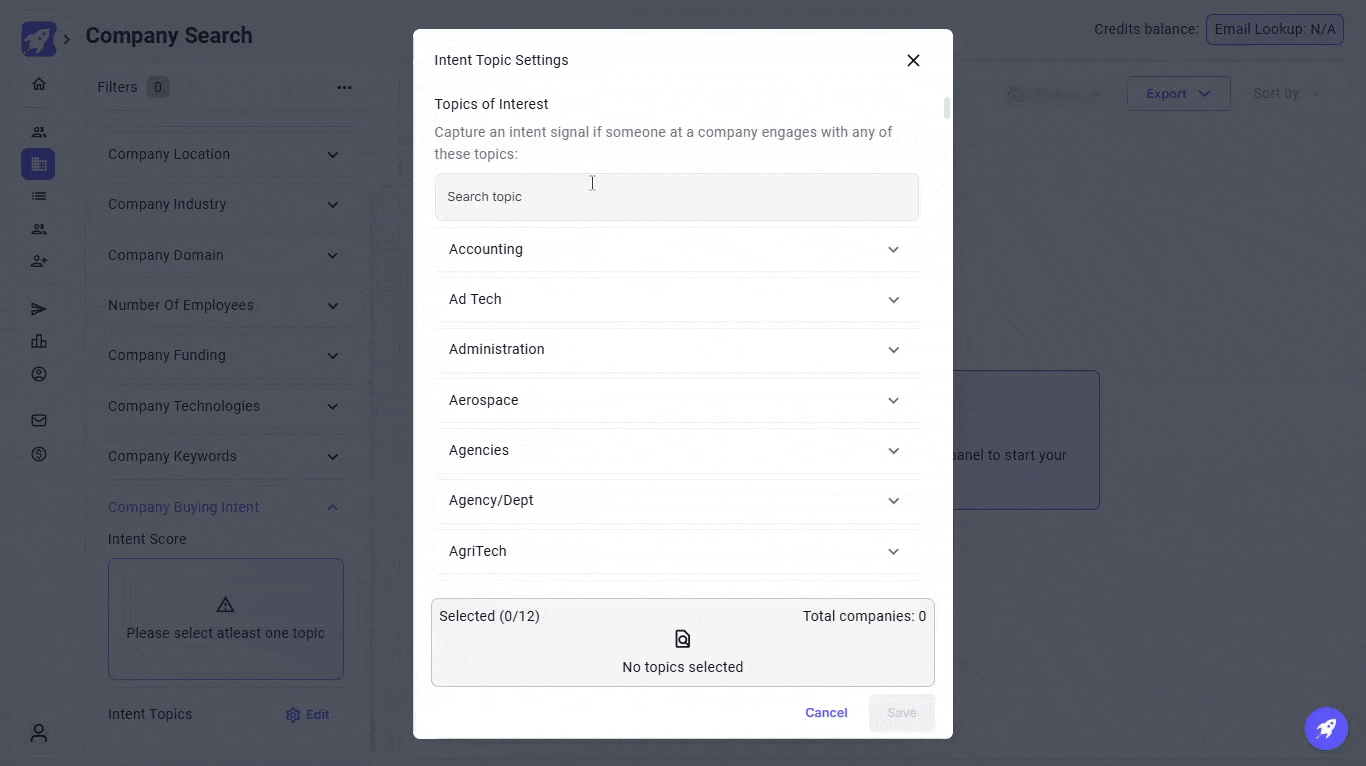Viewport: 1366px width, 766px height.
Task: Click the dialog's vertical scrollbar
Action: (x=946, y=108)
